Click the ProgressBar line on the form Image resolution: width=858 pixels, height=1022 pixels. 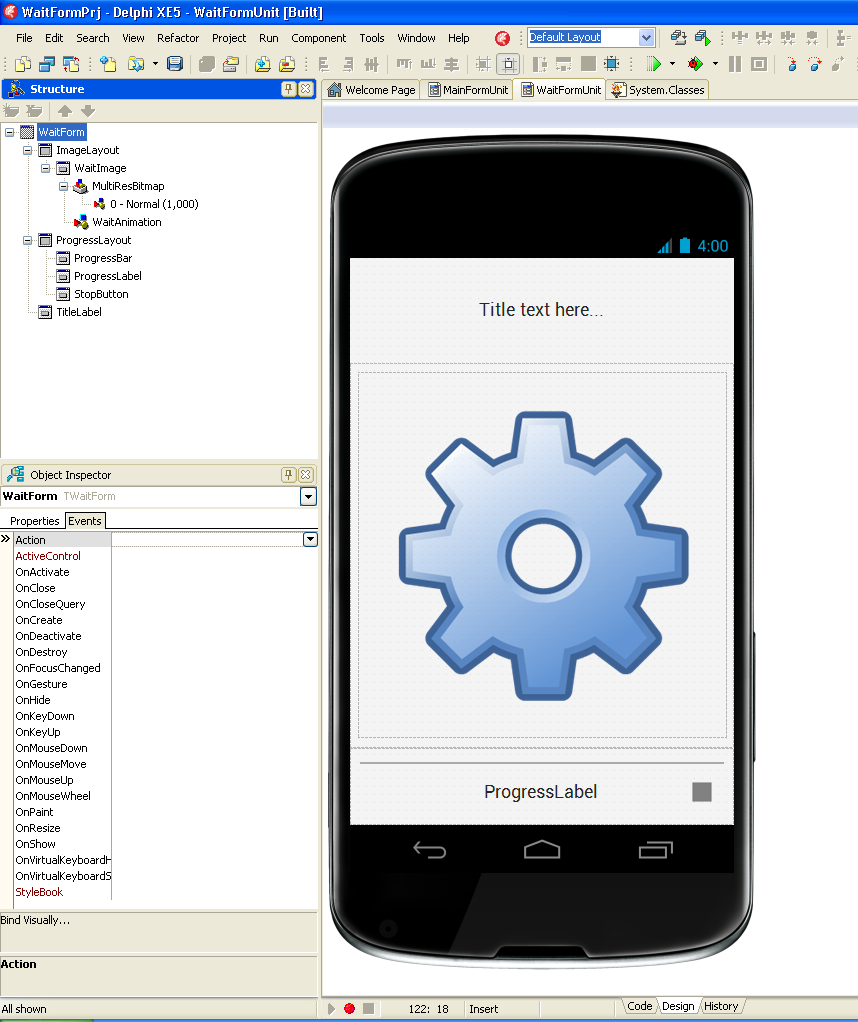click(542, 763)
